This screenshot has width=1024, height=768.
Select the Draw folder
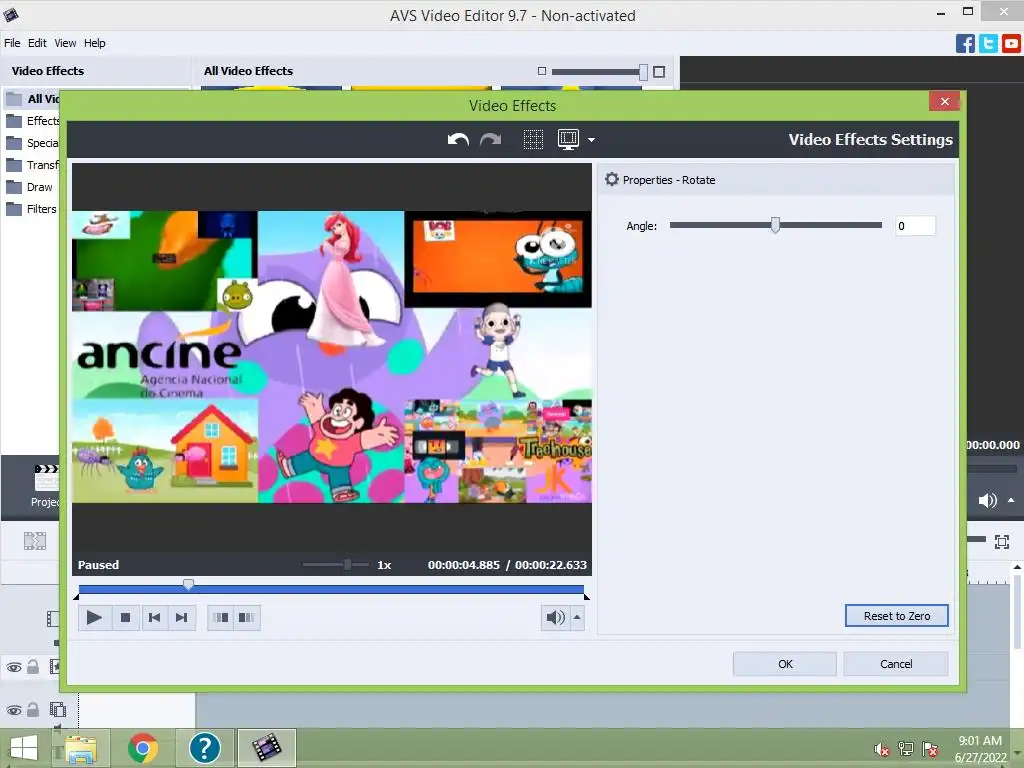pos(29,187)
